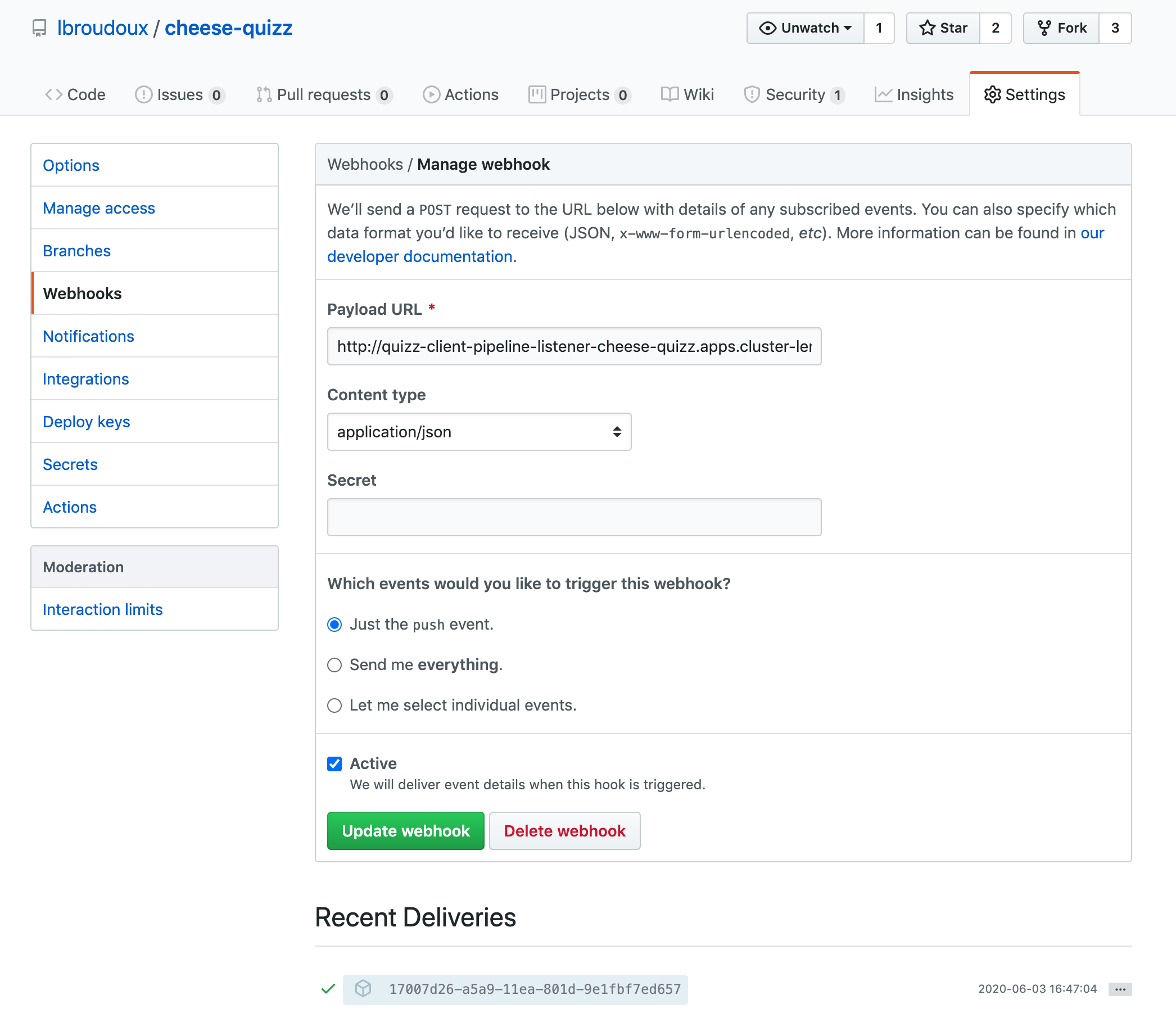
Task: Click the Fork icon button
Action: [1044, 28]
